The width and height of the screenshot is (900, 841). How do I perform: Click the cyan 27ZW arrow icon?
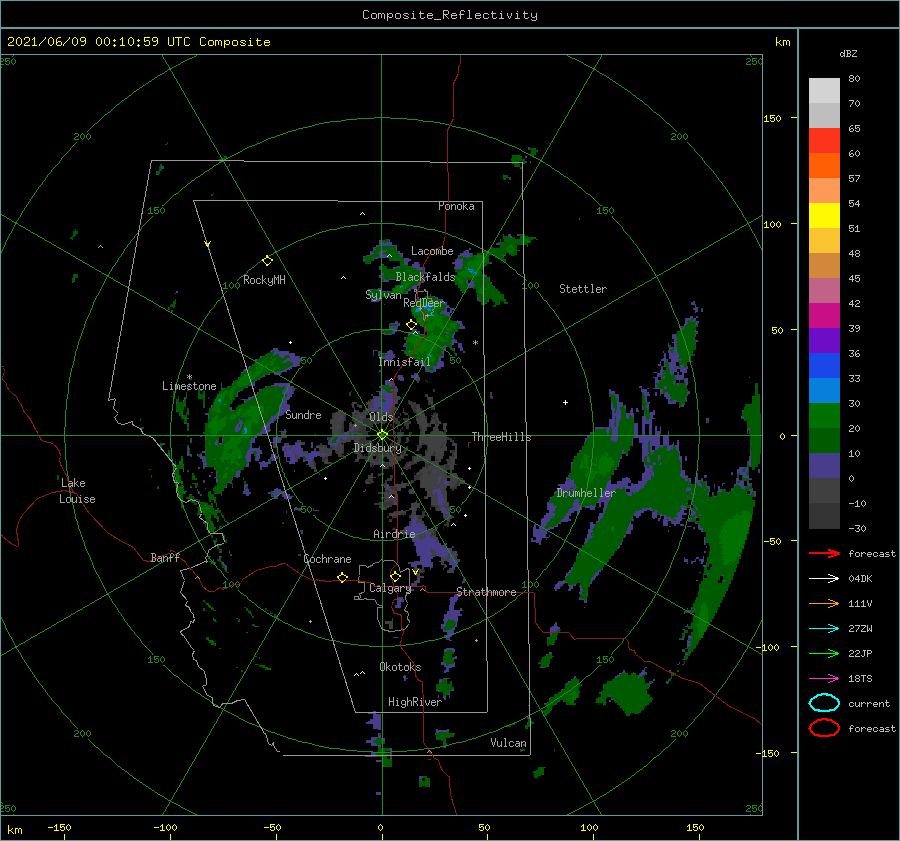(x=824, y=629)
